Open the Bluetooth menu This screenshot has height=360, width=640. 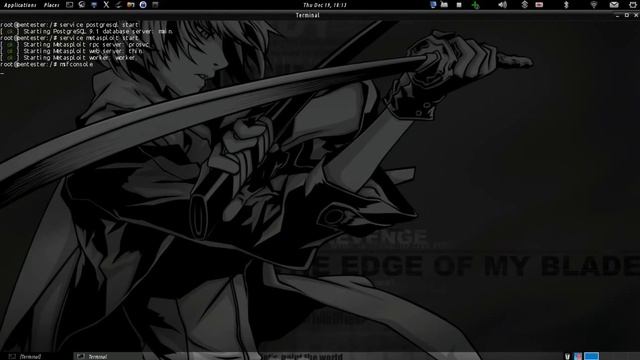point(566,5)
